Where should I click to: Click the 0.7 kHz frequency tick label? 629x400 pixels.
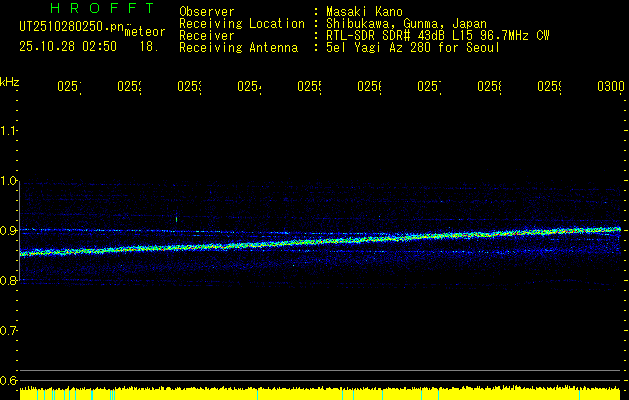pos(9,331)
